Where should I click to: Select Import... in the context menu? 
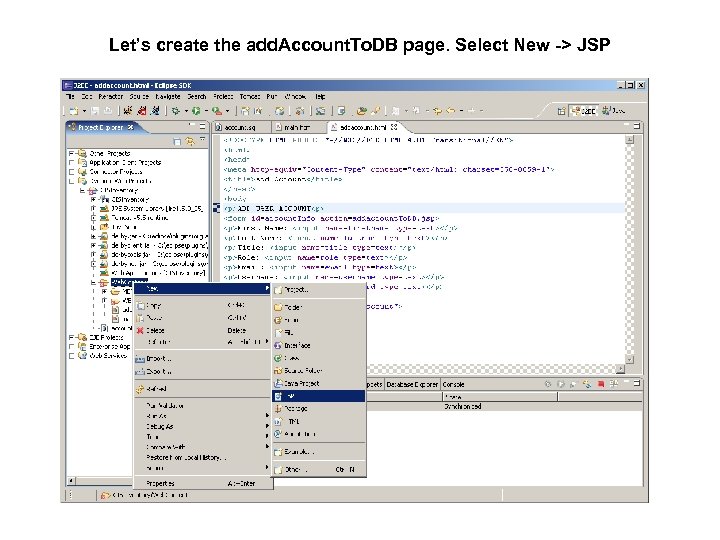tap(202, 359)
